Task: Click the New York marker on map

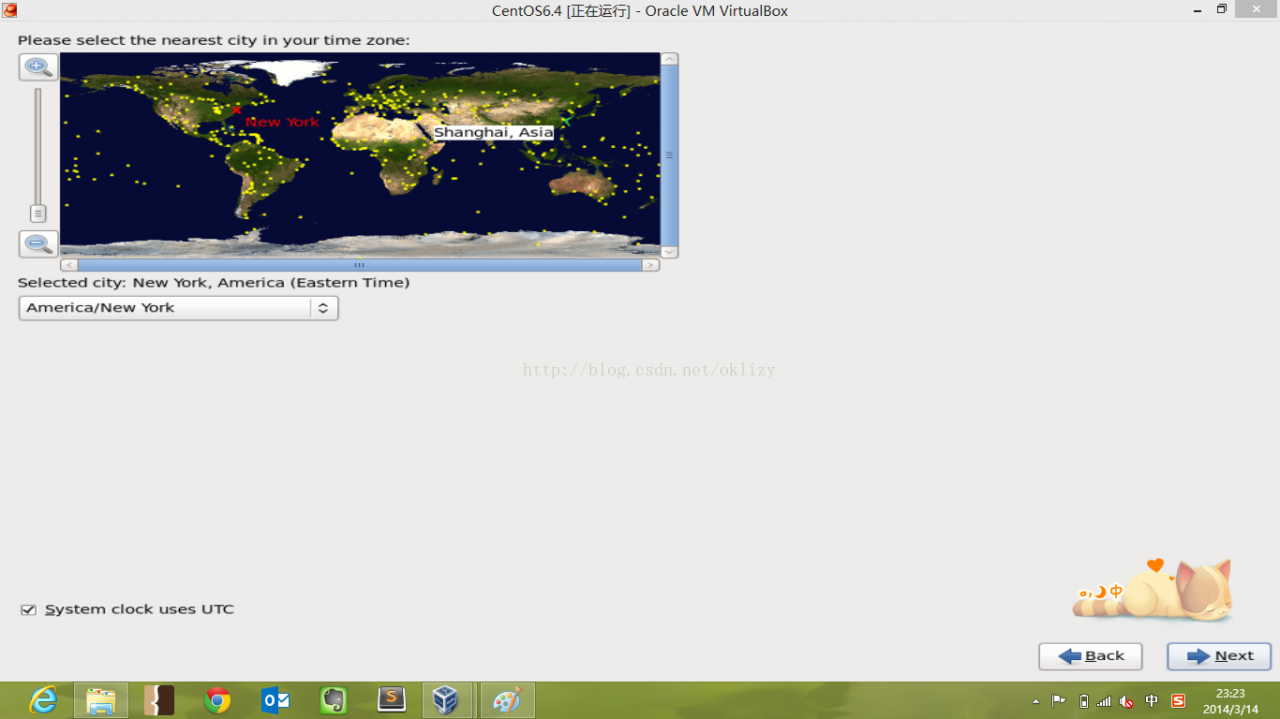Action: click(237, 110)
